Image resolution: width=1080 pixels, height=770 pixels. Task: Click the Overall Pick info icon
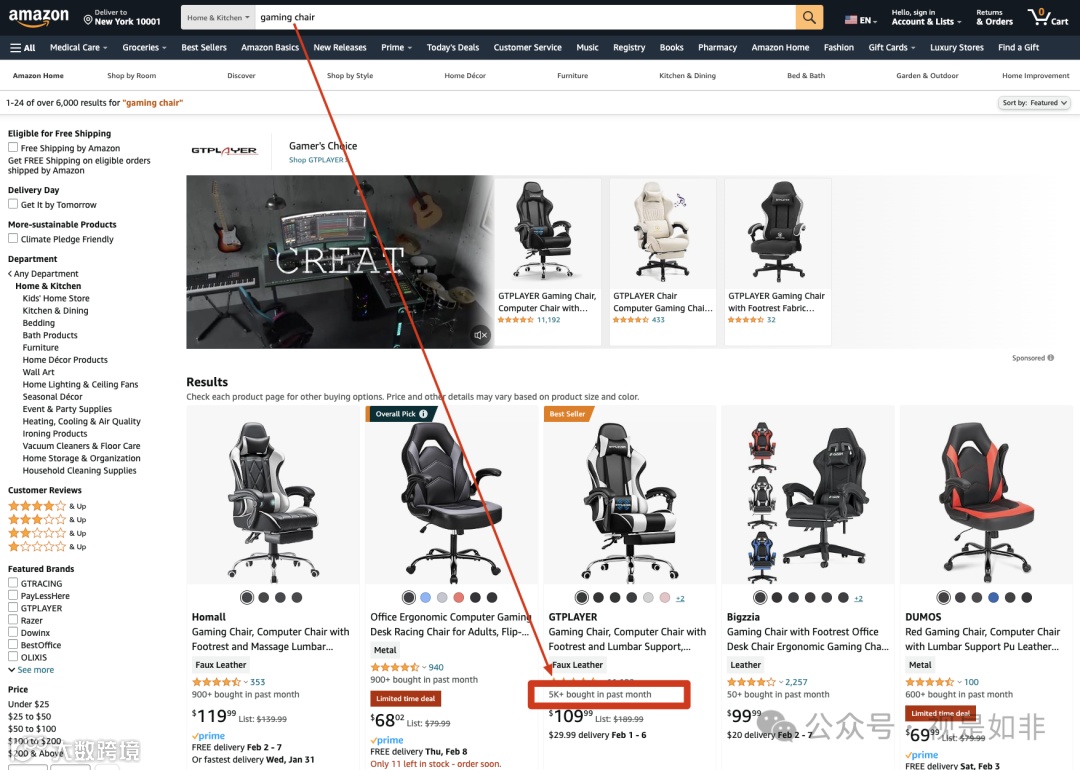[424, 414]
